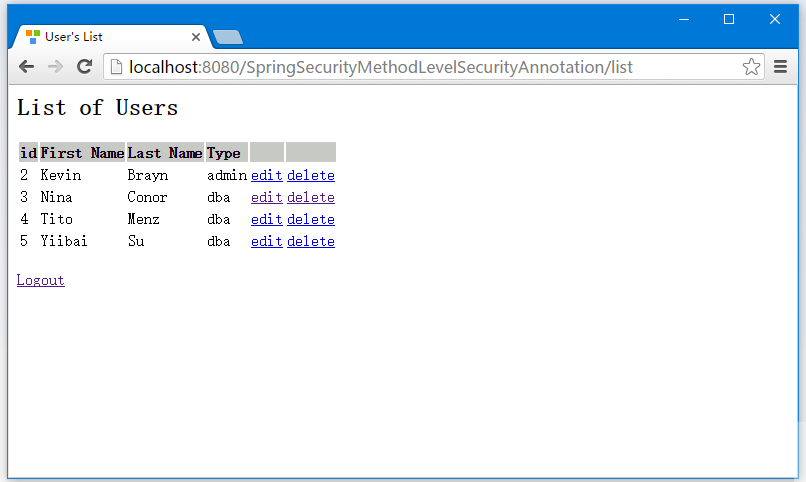Click the Logout link
Image resolution: width=806 pixels, height=482 pixels.
41,280
